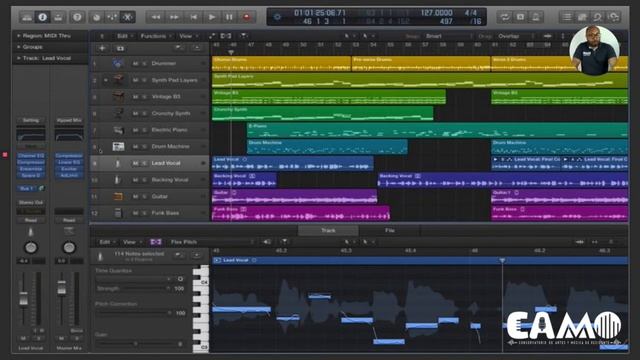Select the Vintage B3 track icon
Screen dimensions: 640x360
pos(118,97)
